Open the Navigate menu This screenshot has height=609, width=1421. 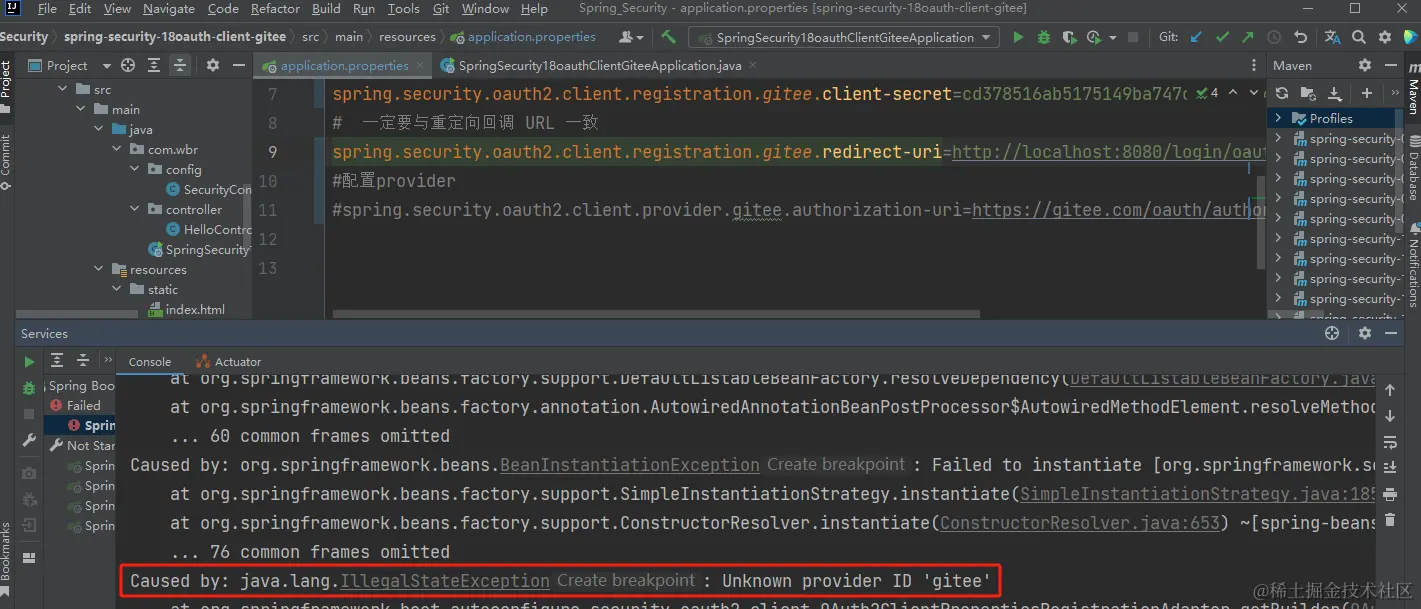tap(169, 8)
